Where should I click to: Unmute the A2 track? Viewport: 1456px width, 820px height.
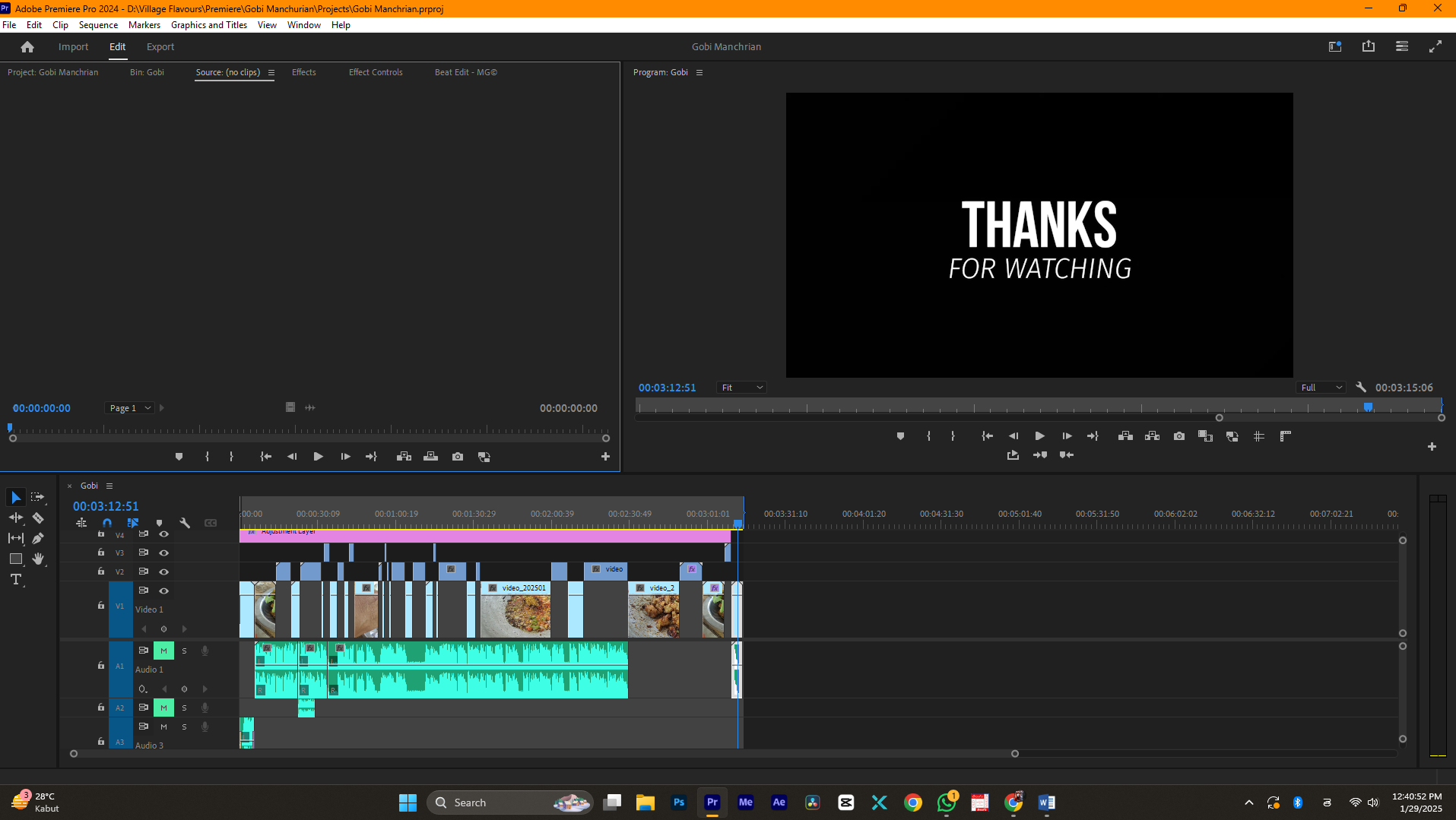[x=163, y=708]
